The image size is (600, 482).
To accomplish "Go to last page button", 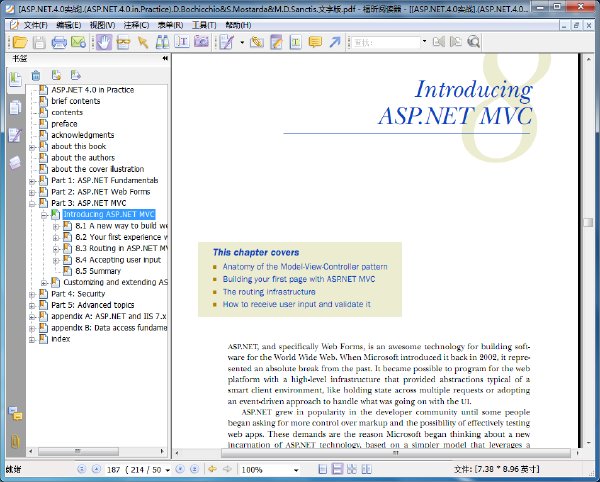I will [194, 469].
